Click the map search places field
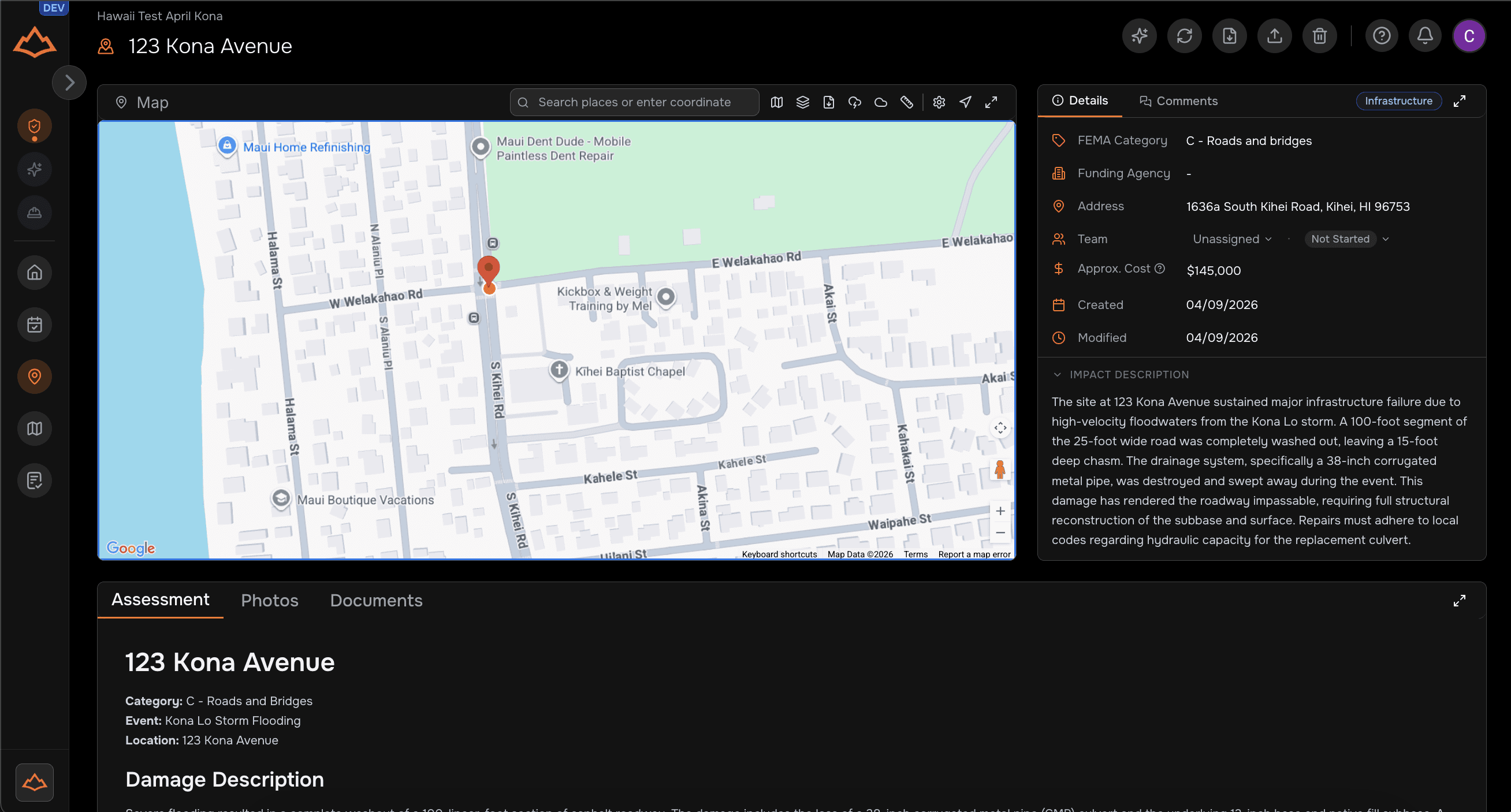This screenshot has height=812, width=1511. pos(634,102)
